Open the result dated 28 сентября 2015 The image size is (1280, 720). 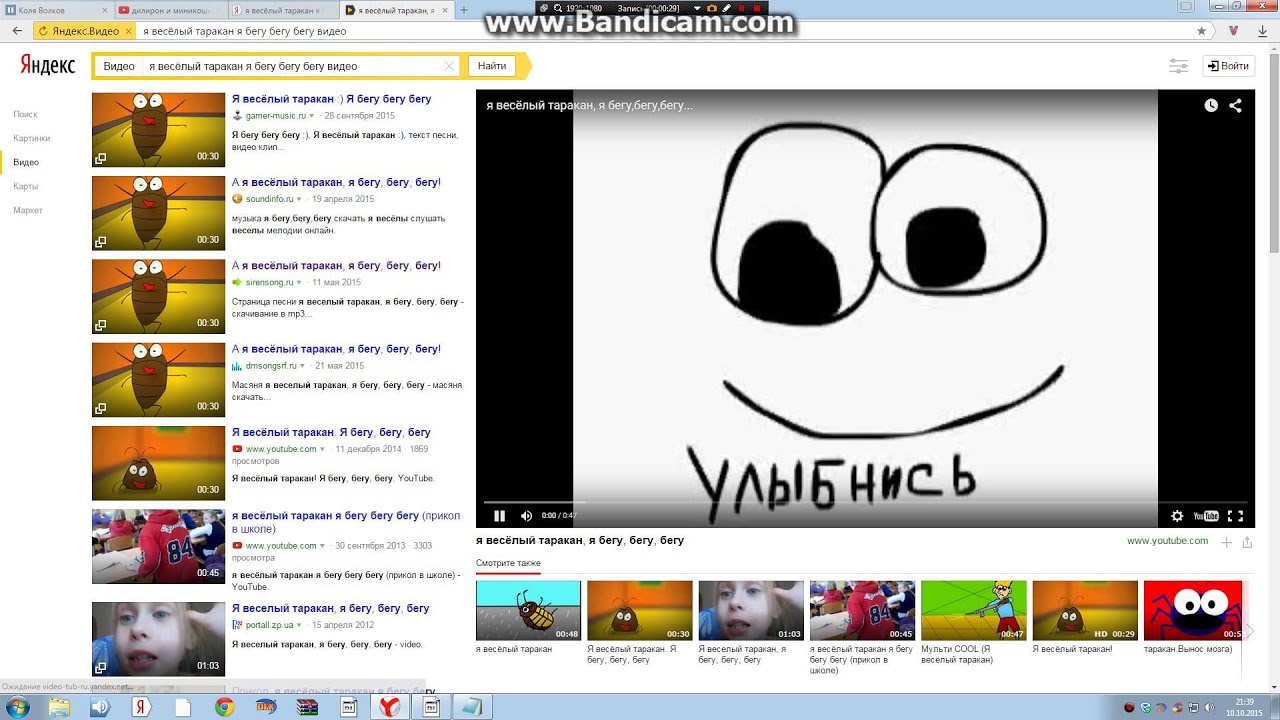pyautogui.click(x=331, y=99)
